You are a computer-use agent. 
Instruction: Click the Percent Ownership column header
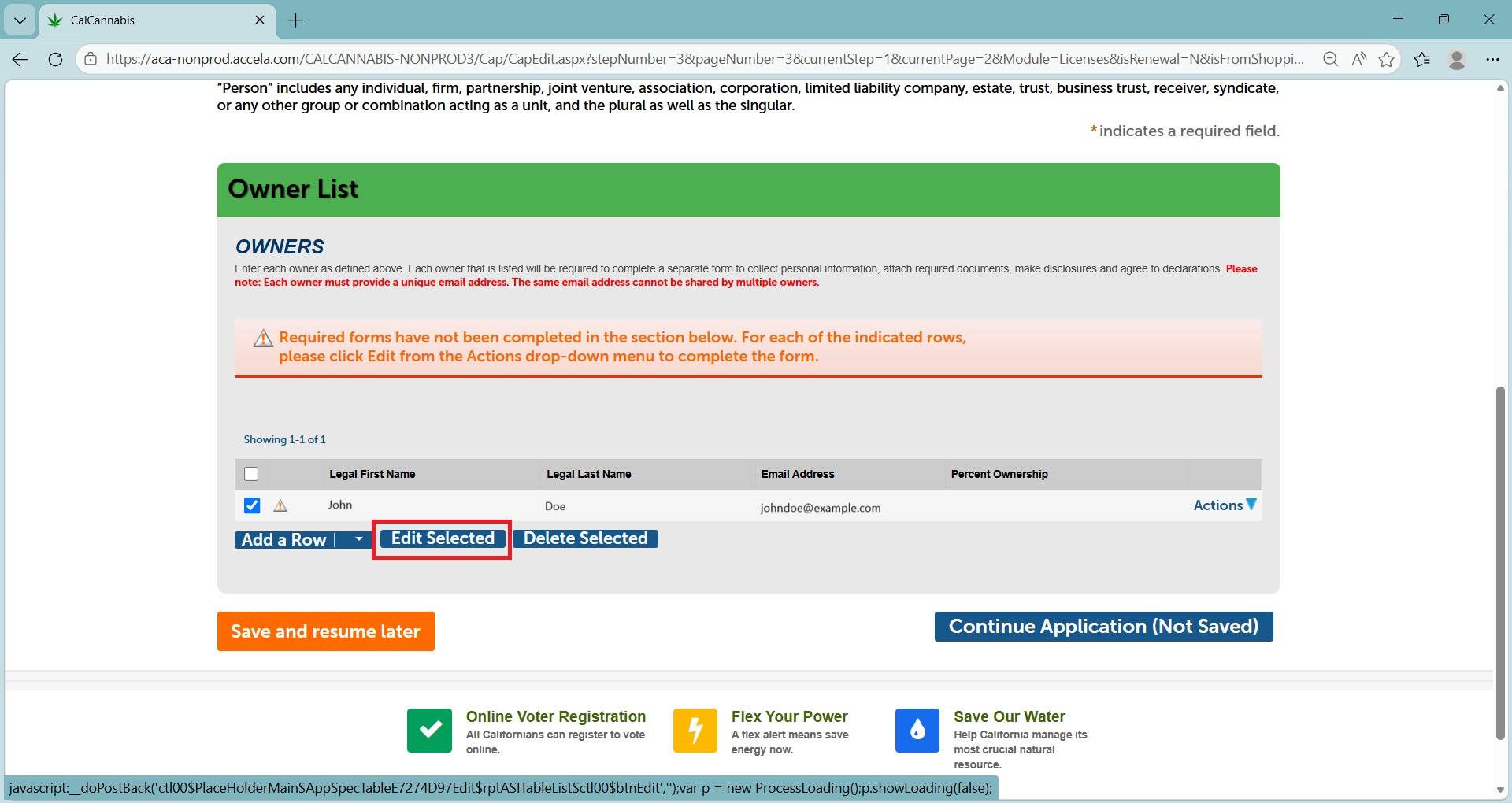point(999,474)
